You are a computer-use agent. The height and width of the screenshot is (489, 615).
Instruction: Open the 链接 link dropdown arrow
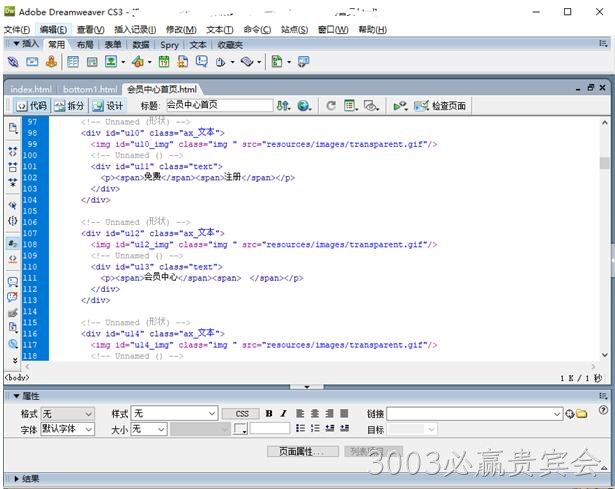(x=557, y=414)
